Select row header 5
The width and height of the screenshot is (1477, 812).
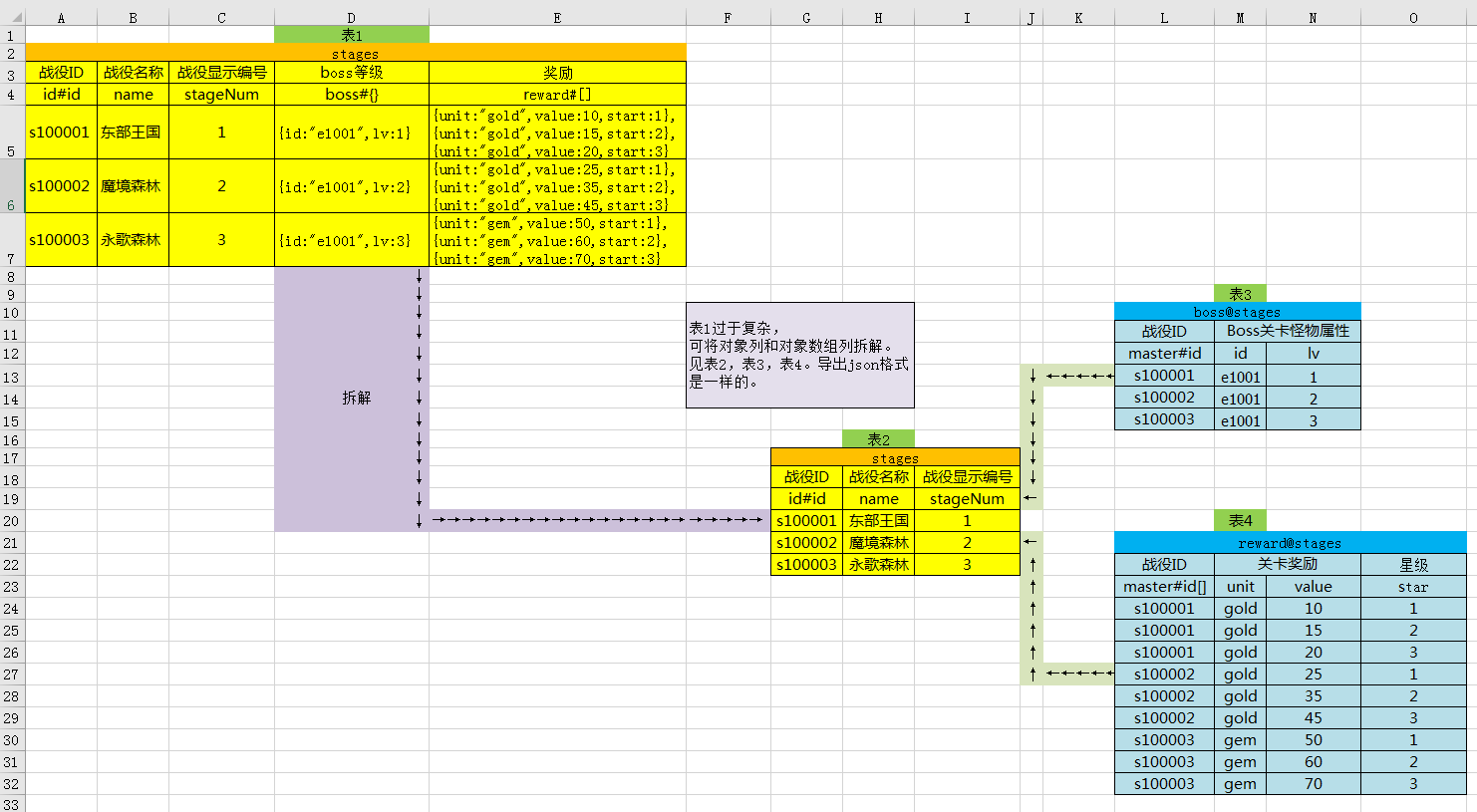(x=11, y=132)
